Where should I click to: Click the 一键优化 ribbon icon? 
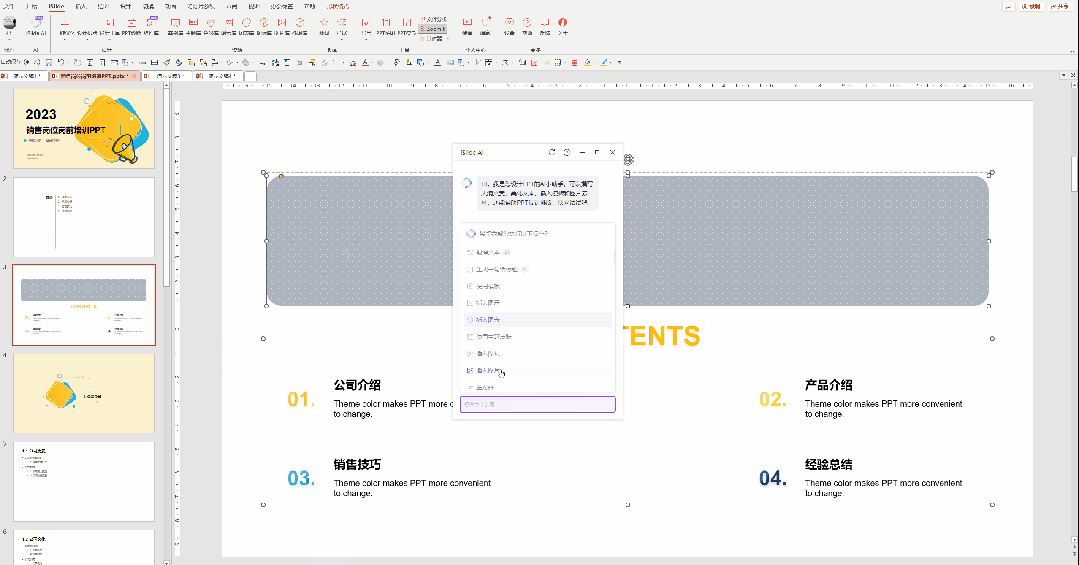point(65,26)
